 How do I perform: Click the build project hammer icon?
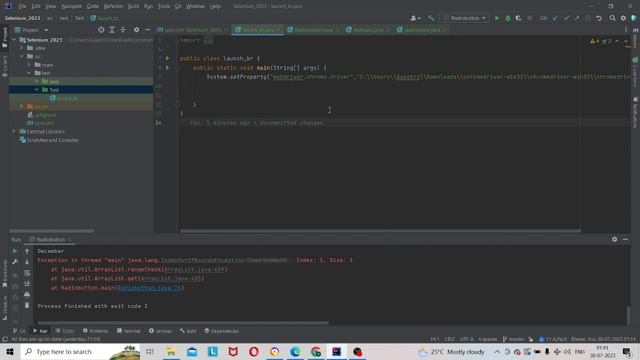click(x=431, y=18)
